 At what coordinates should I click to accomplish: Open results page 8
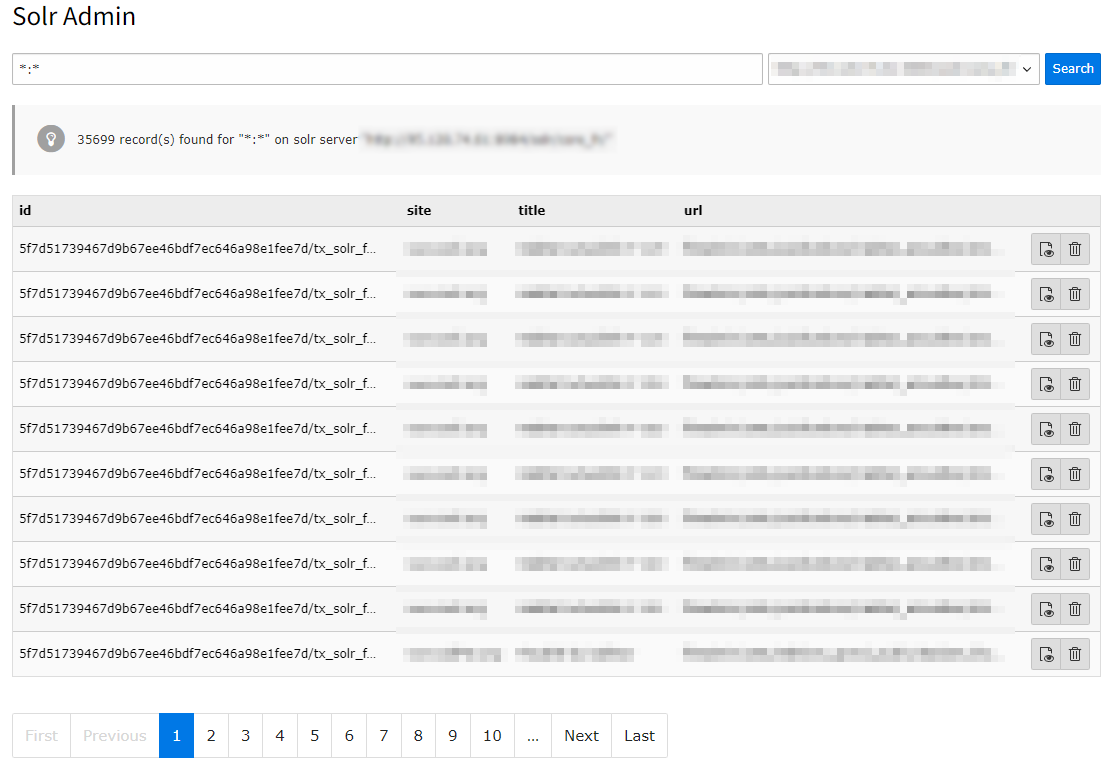click(x=418, y=736)
